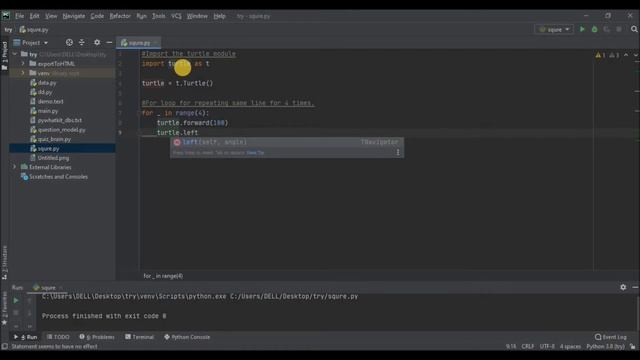
Task: Select question_model.py in the project tree
Action: pyautogui.click(x=61, y=130)
